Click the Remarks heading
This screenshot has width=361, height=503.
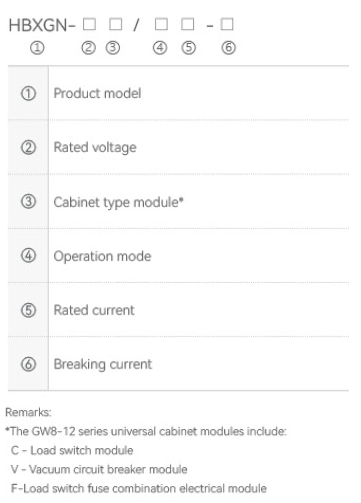coord(28,412)
